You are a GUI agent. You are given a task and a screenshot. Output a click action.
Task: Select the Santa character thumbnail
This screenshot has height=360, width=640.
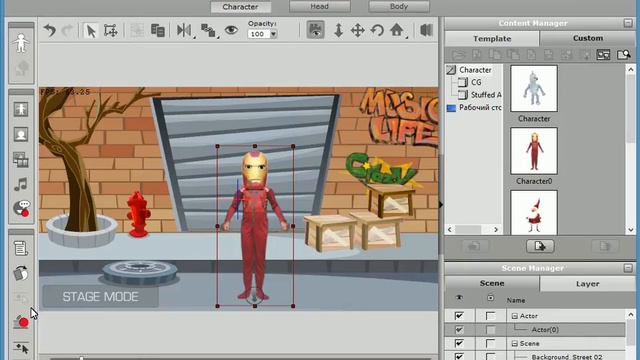click(534, 212)
